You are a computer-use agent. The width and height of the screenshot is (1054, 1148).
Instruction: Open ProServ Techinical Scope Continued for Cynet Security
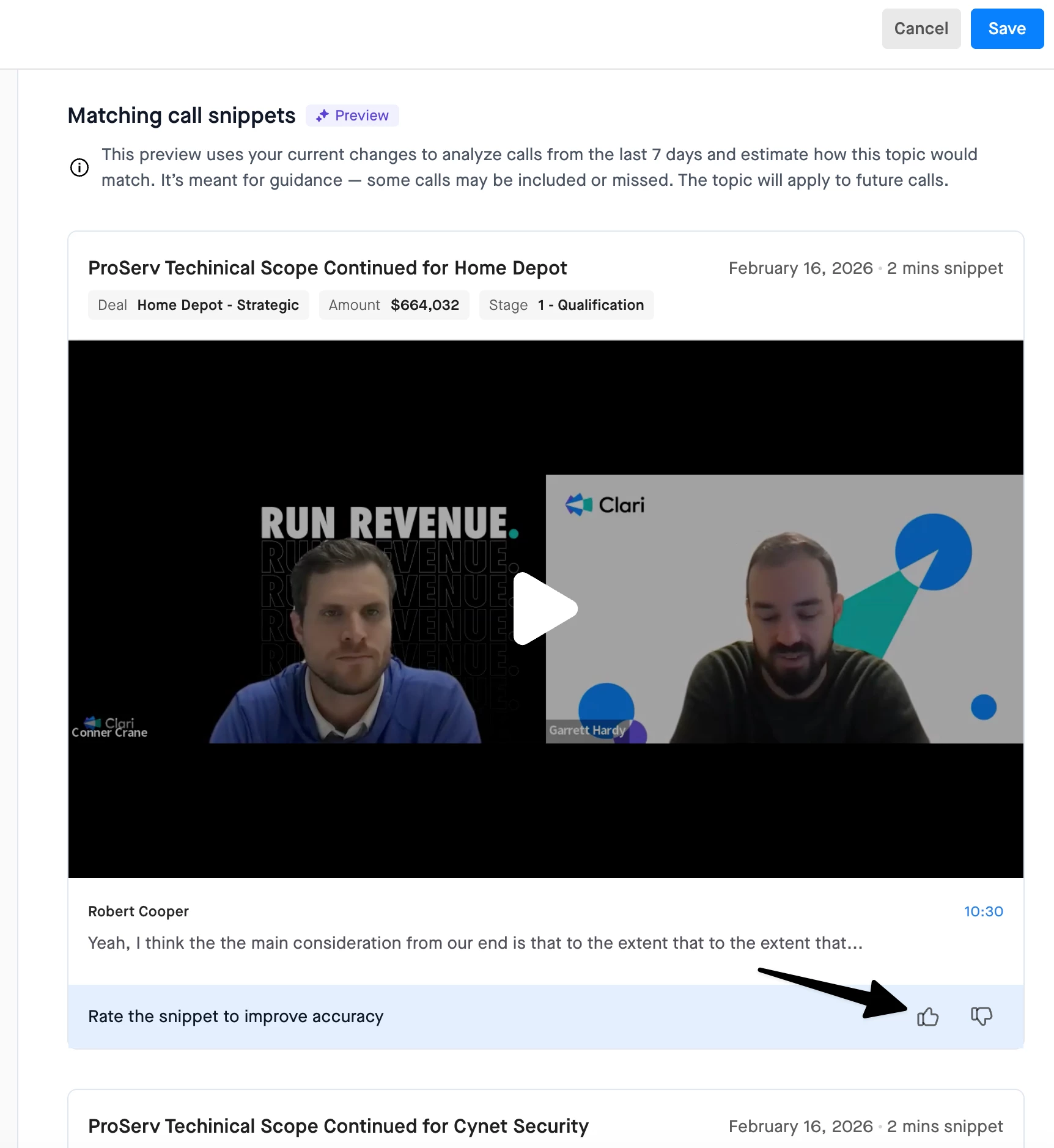point(338,1126)
